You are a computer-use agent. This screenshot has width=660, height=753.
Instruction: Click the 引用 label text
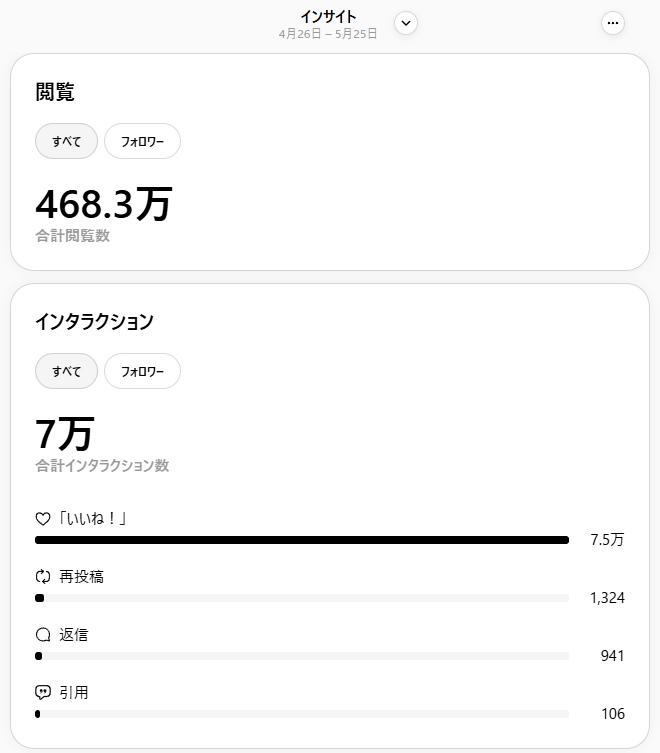74,692
